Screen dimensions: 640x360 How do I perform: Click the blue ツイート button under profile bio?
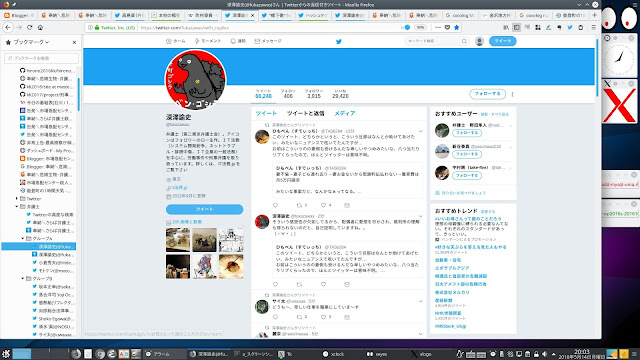(204, 209)
